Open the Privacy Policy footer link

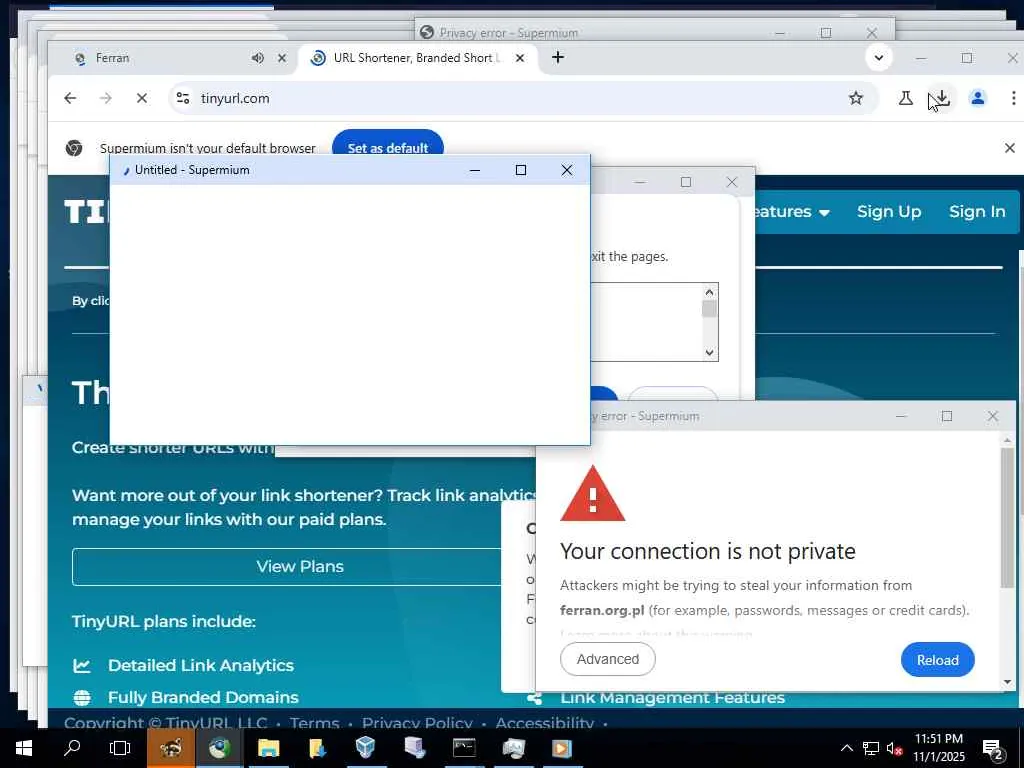click(417, 723)
